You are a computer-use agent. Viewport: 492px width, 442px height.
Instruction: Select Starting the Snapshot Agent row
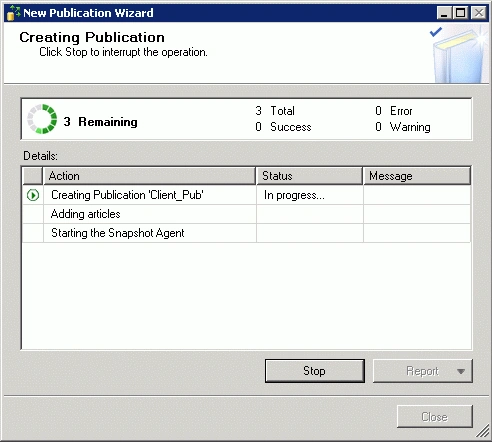point(246,233)
